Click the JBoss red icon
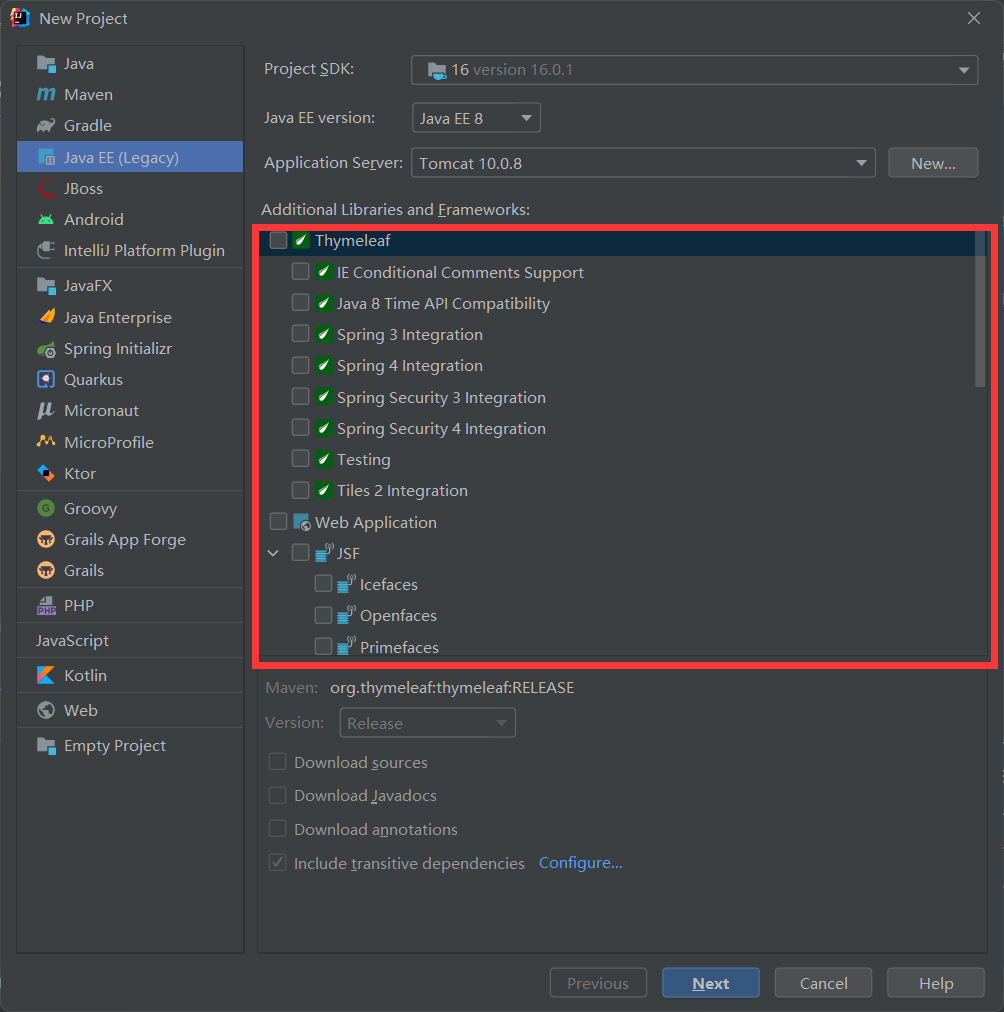 pyautogui.click(x=46, y=188)
